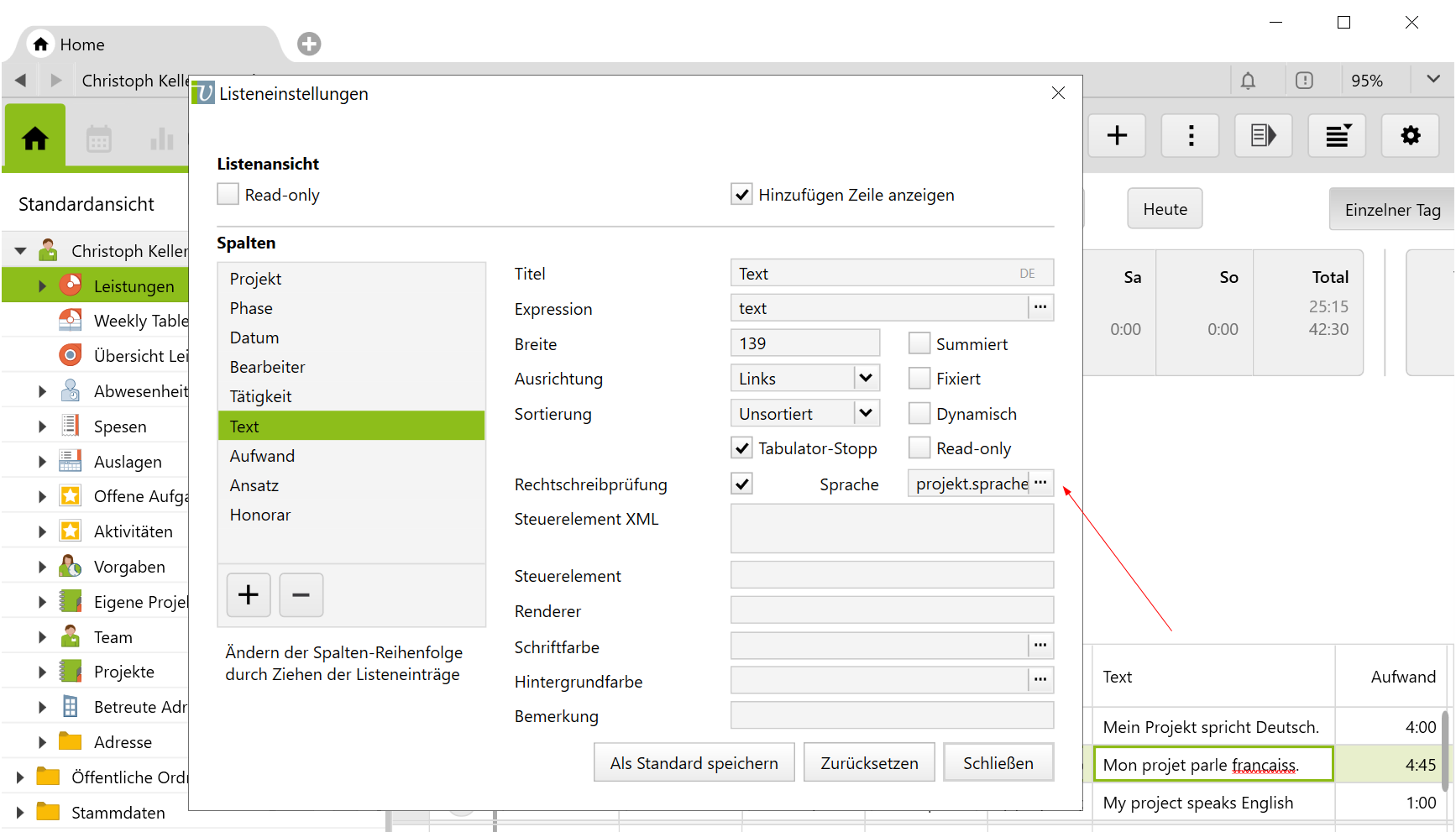Click into the Breite input field

[804, 343]
